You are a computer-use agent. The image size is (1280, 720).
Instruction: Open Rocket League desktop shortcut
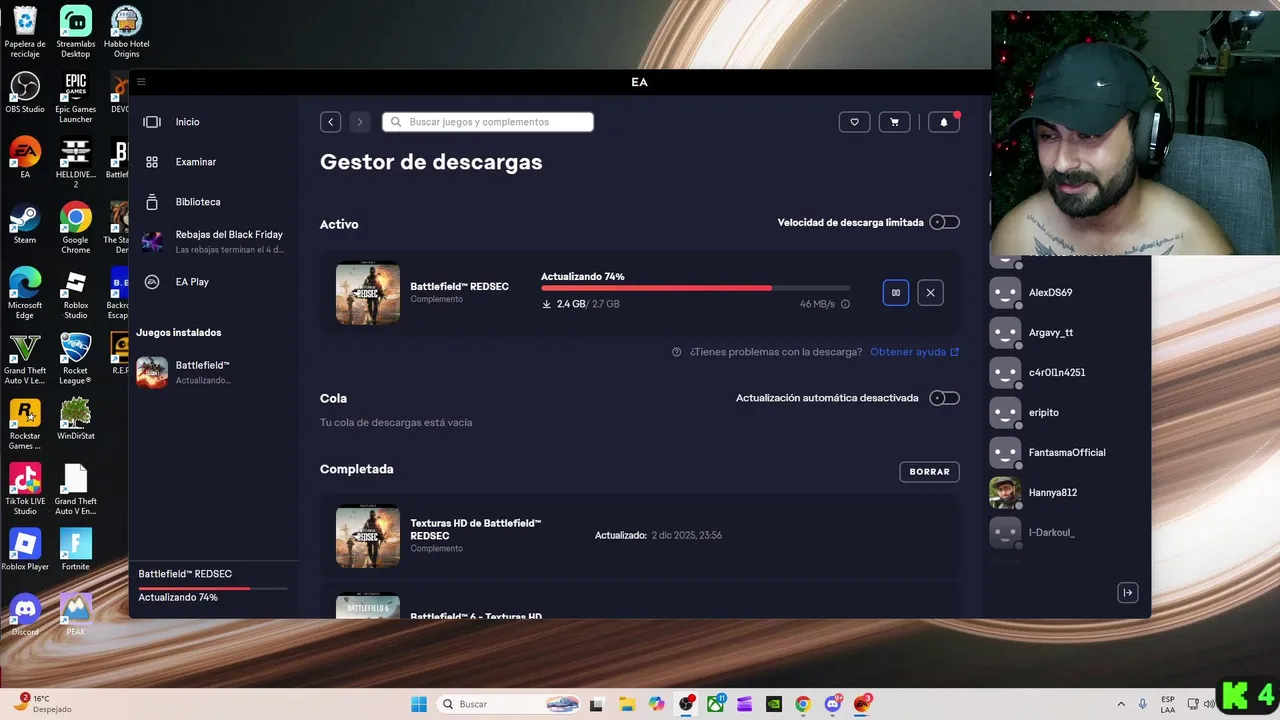[x=76, y=358]
